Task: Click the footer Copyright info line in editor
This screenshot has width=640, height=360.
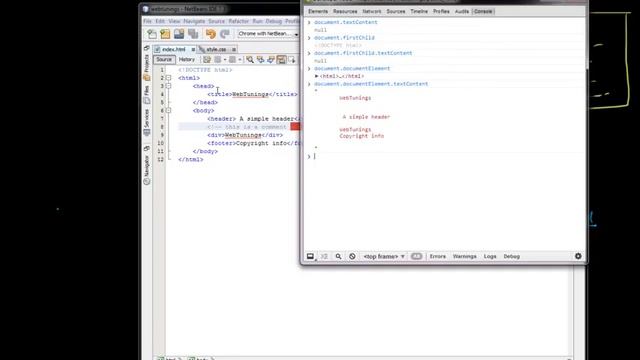Action: tap(254, 143)
